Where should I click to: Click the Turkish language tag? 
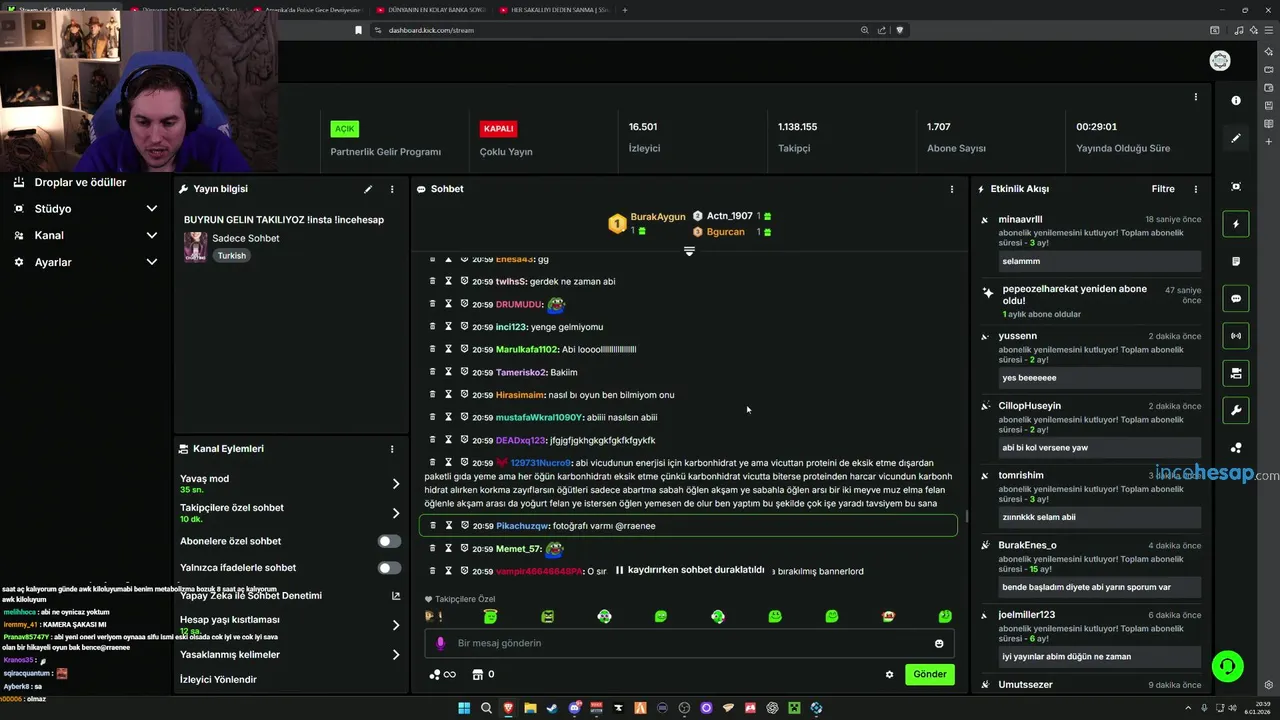(232, 256)
